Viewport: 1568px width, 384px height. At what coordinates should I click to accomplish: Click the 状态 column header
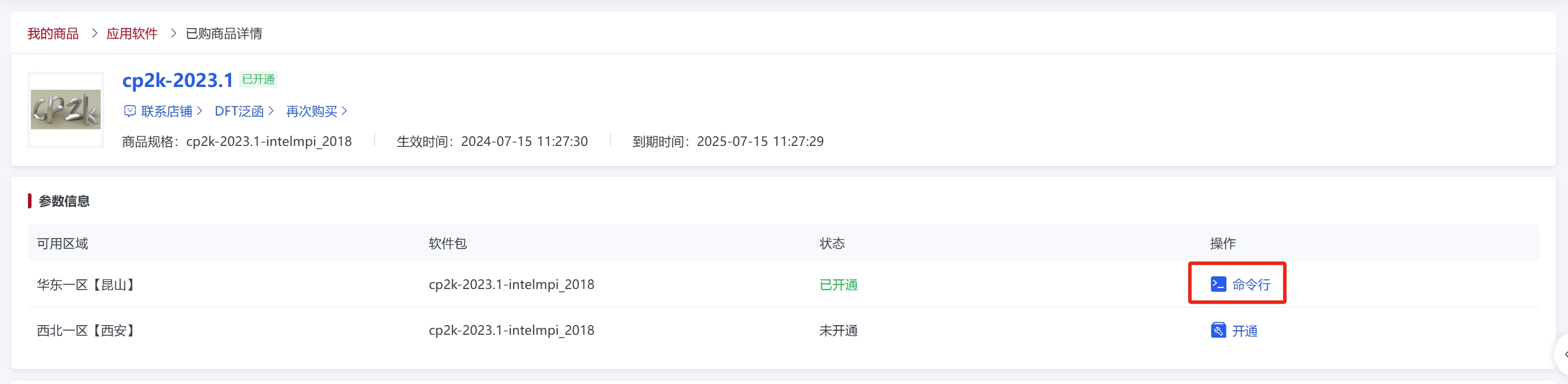(x=831, y=243)
